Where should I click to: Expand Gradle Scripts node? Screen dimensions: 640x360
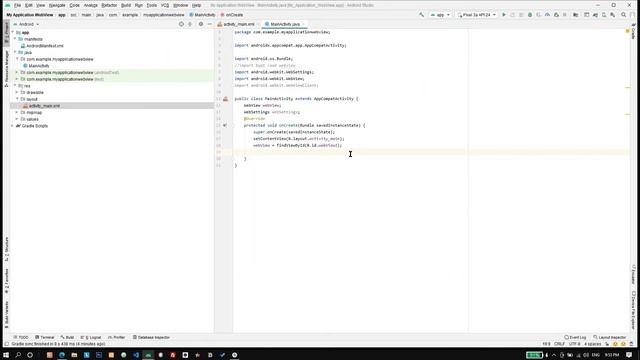[13, 126]
